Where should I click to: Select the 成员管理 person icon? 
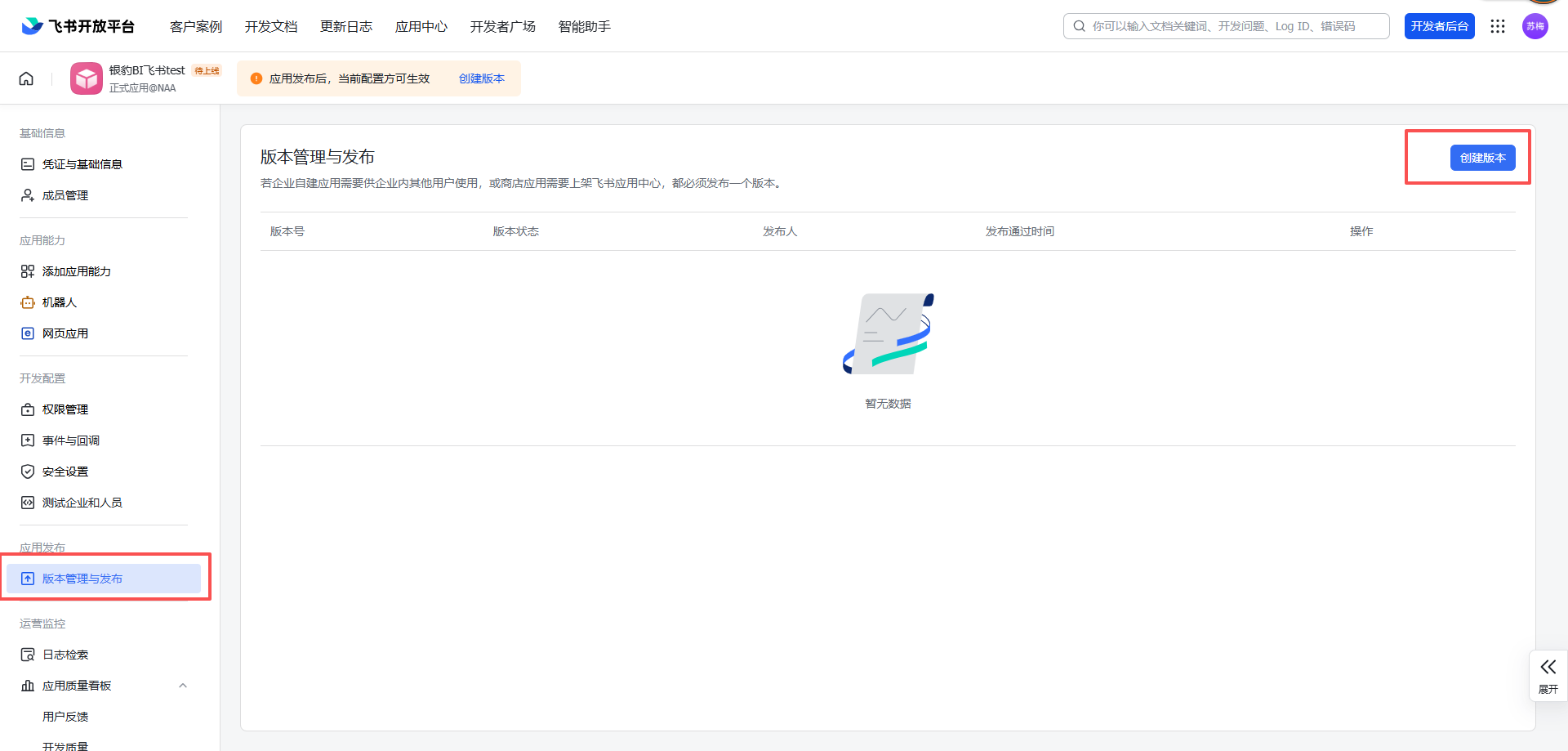click(27, 194)
